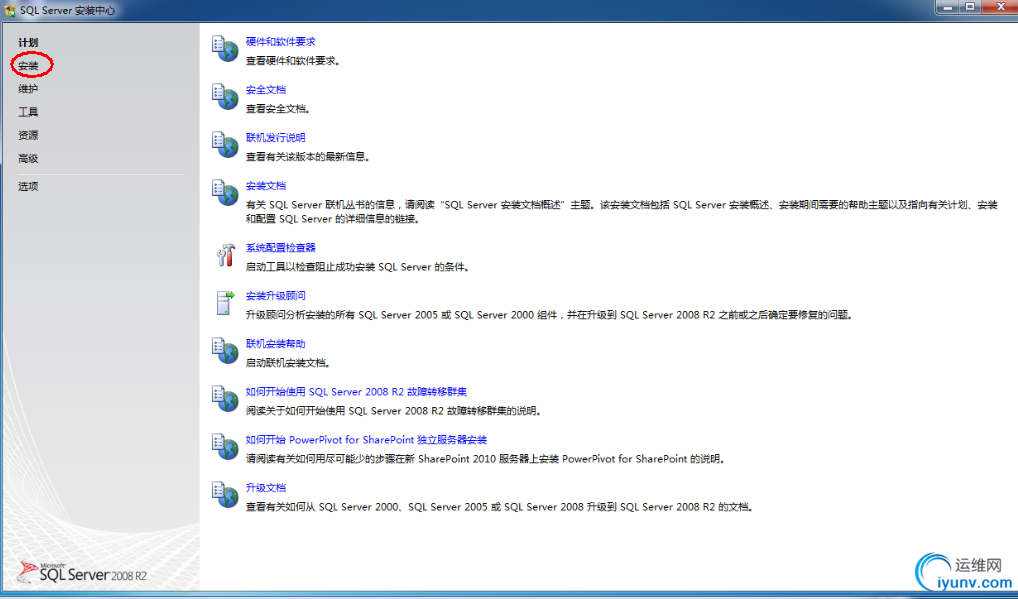Click the description text 查看安全文档。
This screenshot has height=599, width=1018.
(278, 109)
